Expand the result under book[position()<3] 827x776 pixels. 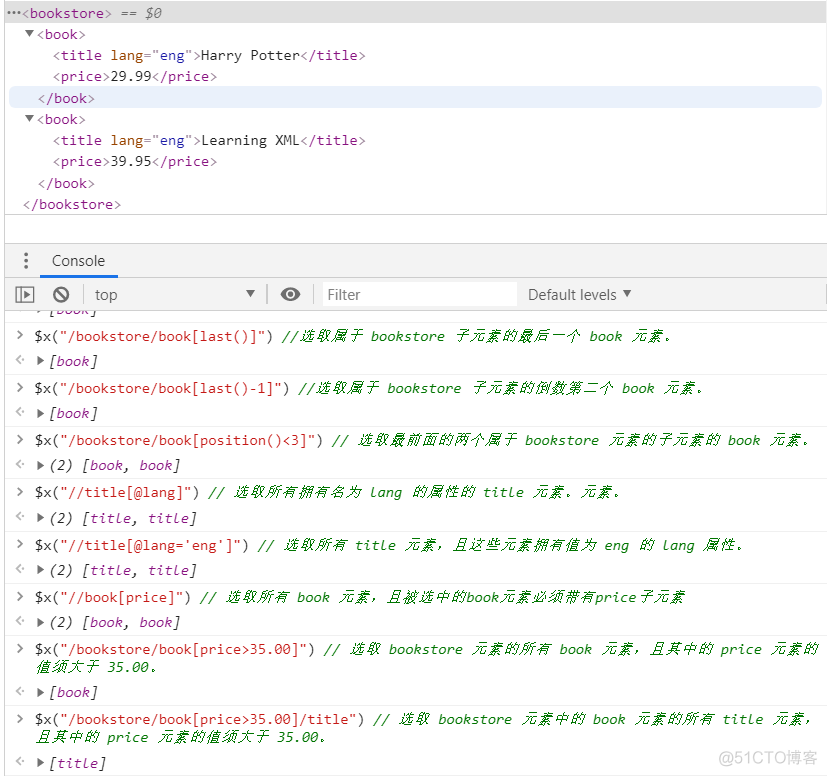click(40, 465)
